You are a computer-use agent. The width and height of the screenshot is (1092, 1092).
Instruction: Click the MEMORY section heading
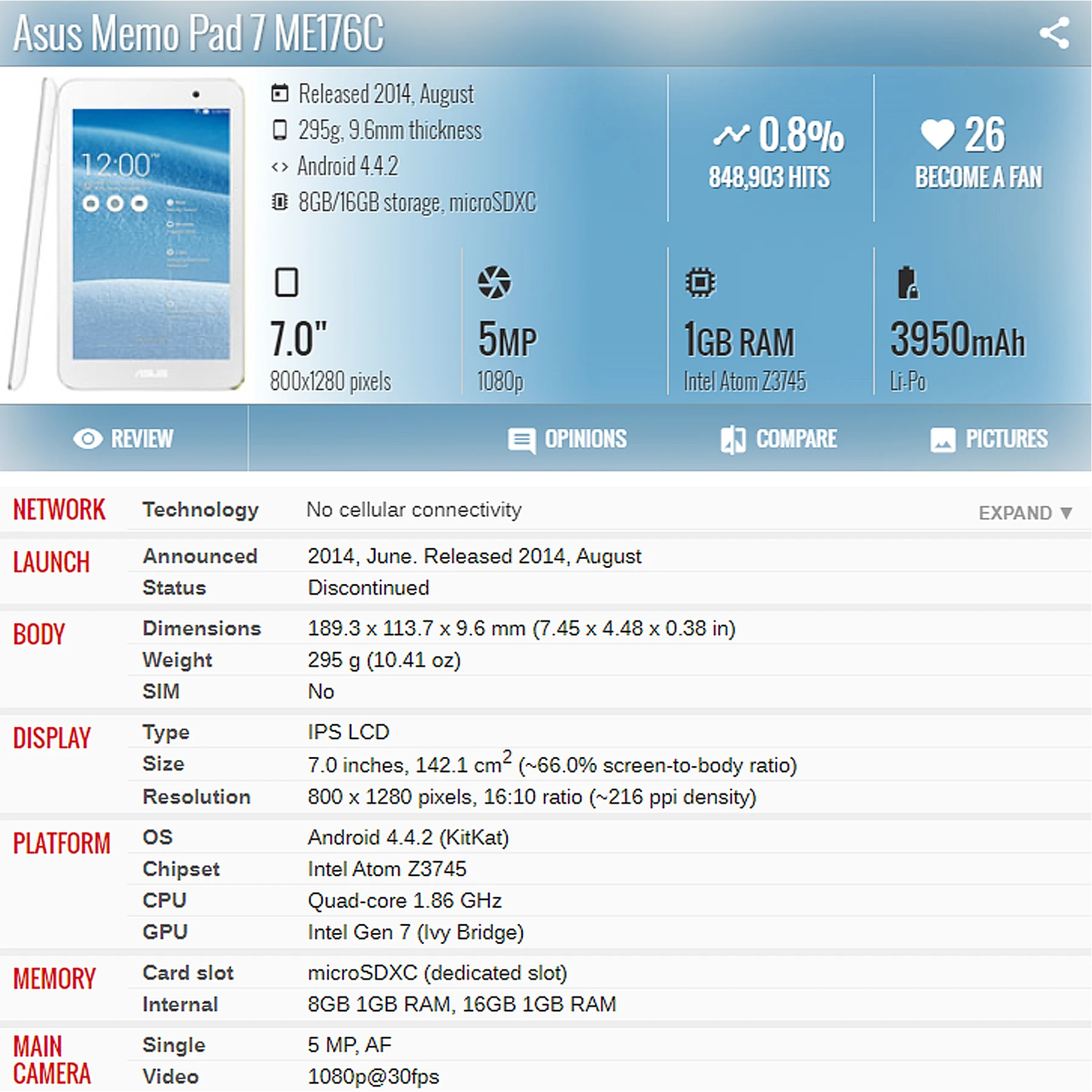[x=55, y=979]
